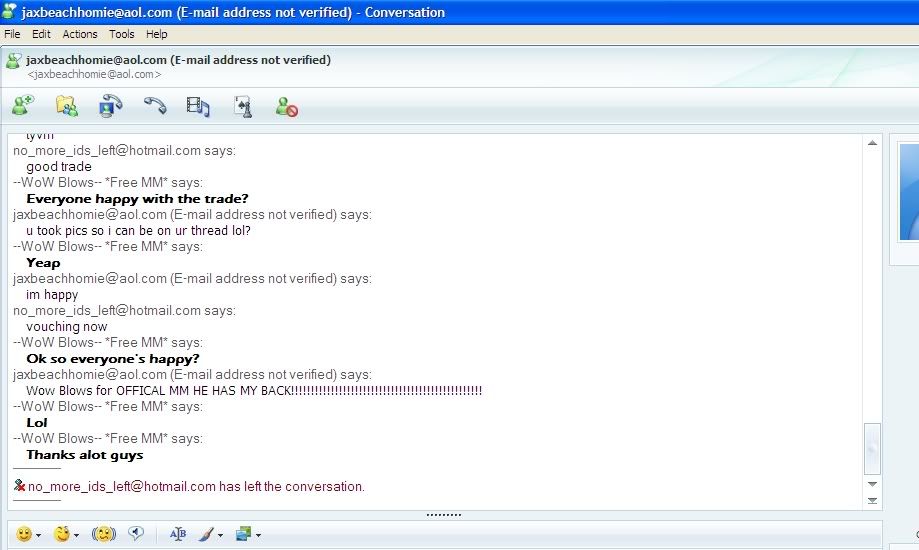This screenshot has height=550, width=919.
Task: Open the Edit menu
Action: [x=41, y=34]
